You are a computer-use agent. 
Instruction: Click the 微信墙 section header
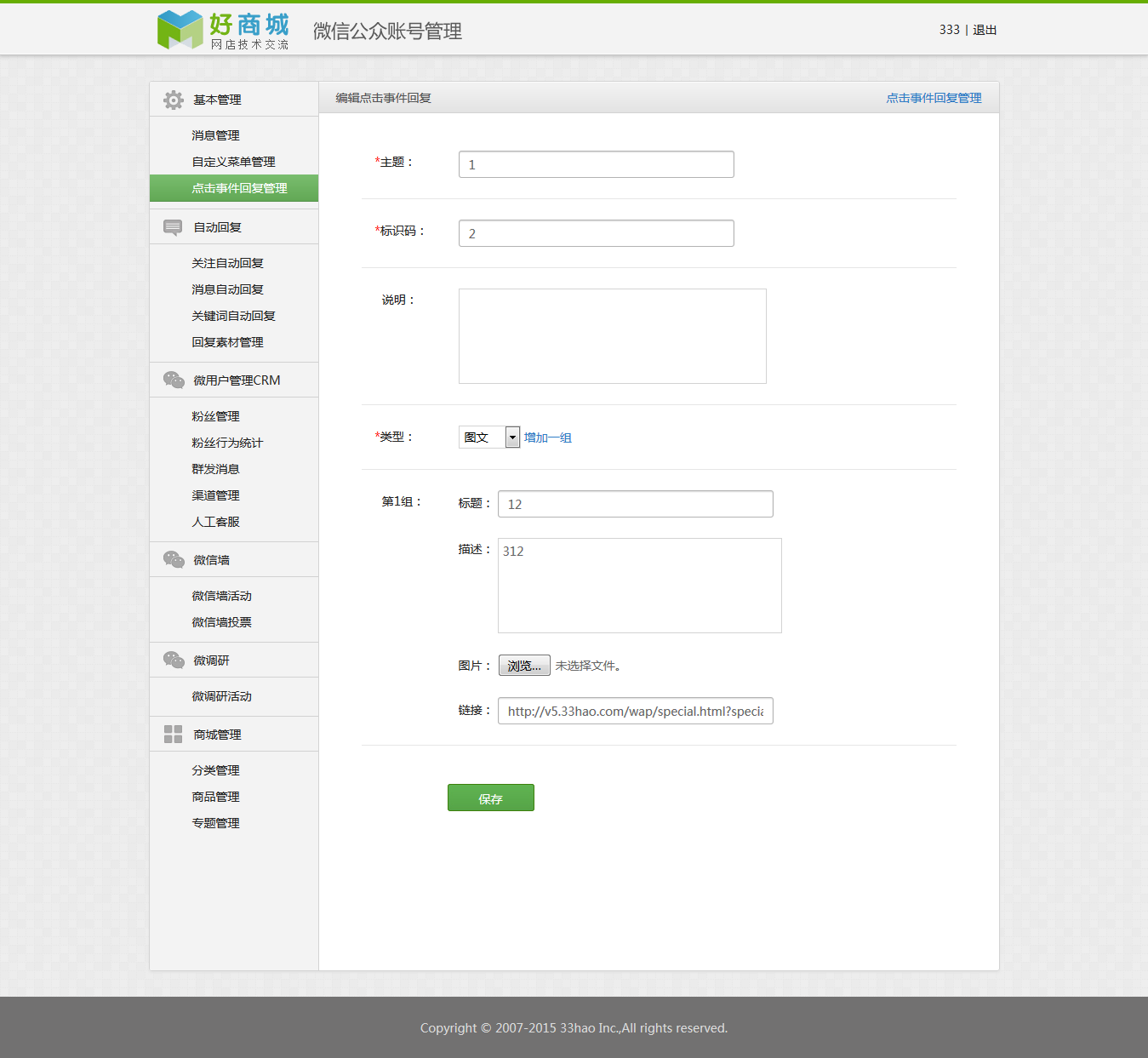[234, 560]
